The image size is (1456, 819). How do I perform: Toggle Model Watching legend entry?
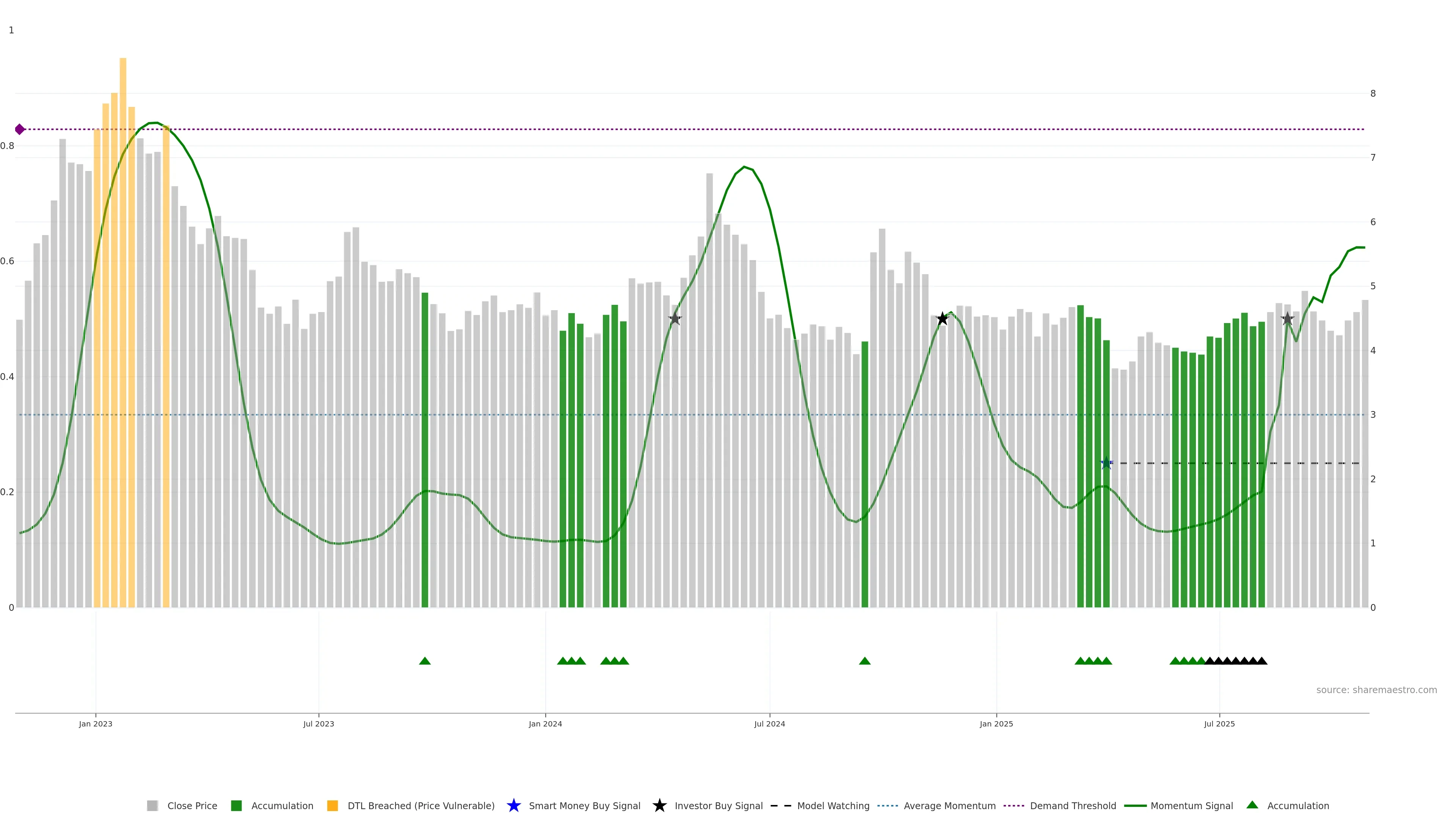(x=833, y=805)
